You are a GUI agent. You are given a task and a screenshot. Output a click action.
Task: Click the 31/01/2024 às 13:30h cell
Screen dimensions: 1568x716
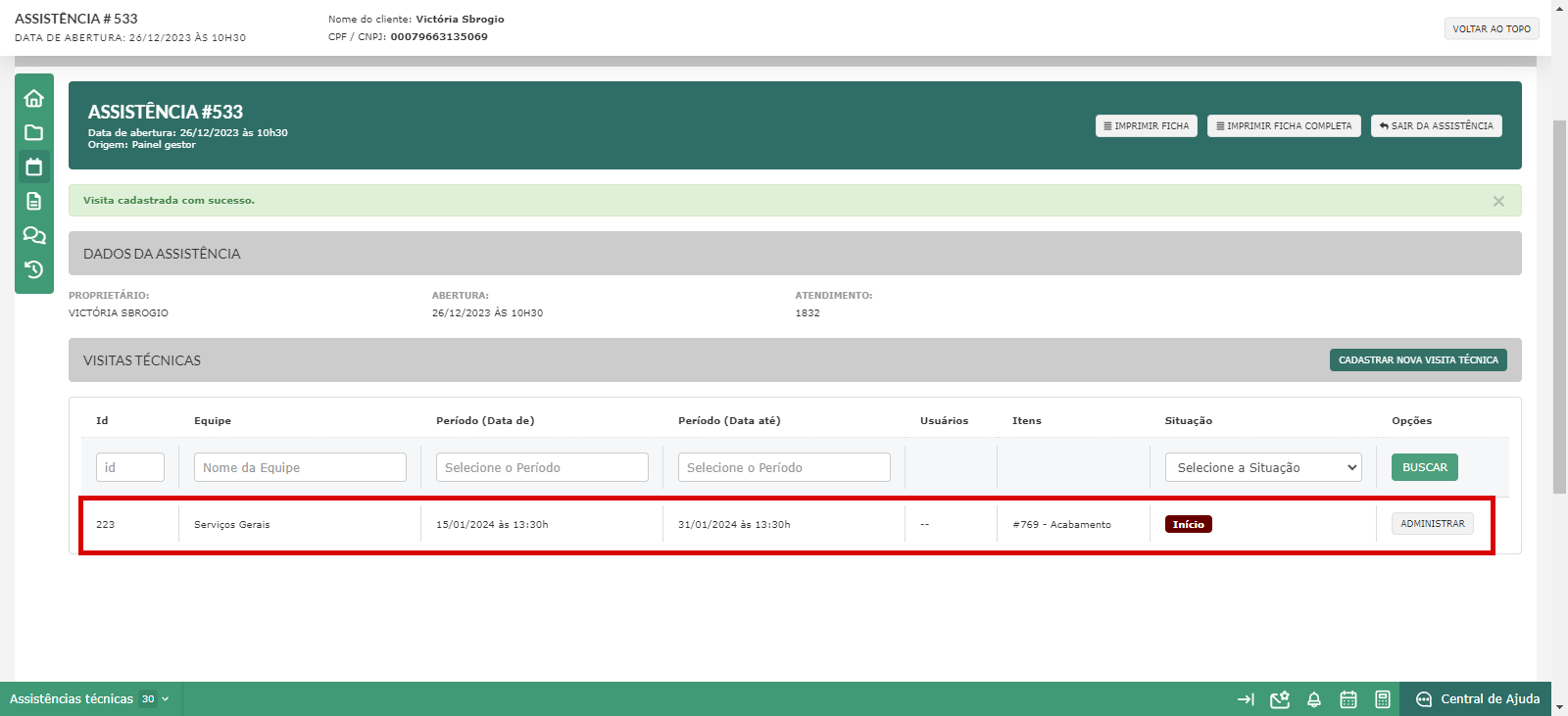pos(734,525)
